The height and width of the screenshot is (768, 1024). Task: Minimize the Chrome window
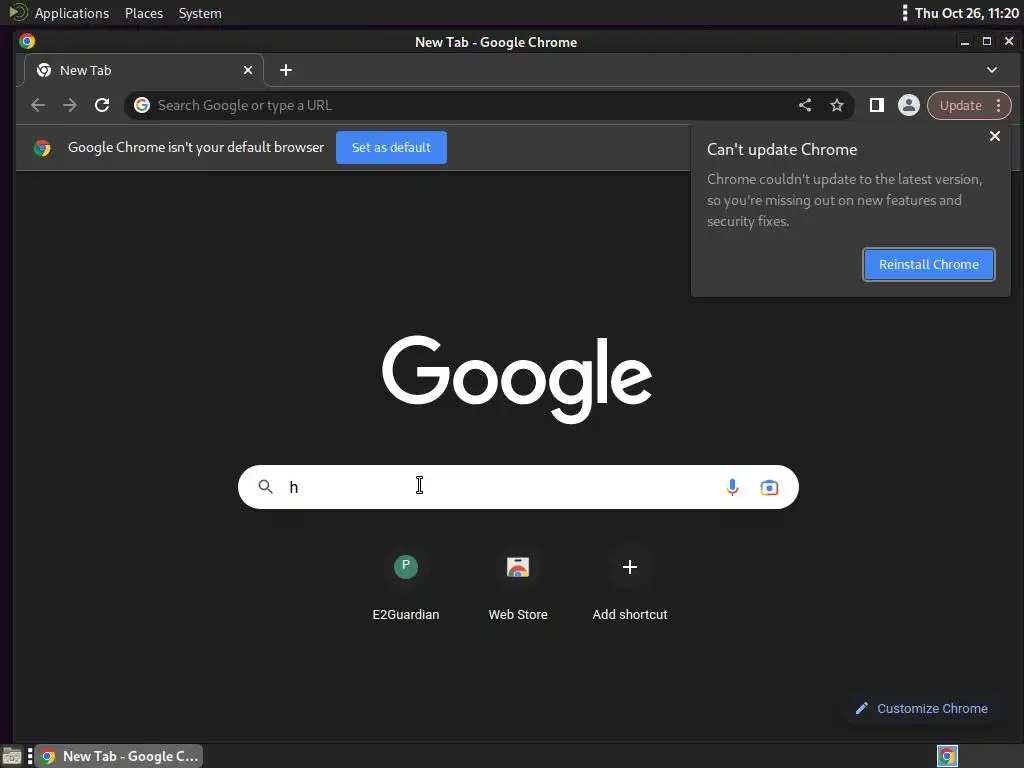pyautogui.click(x=965, y=42)
